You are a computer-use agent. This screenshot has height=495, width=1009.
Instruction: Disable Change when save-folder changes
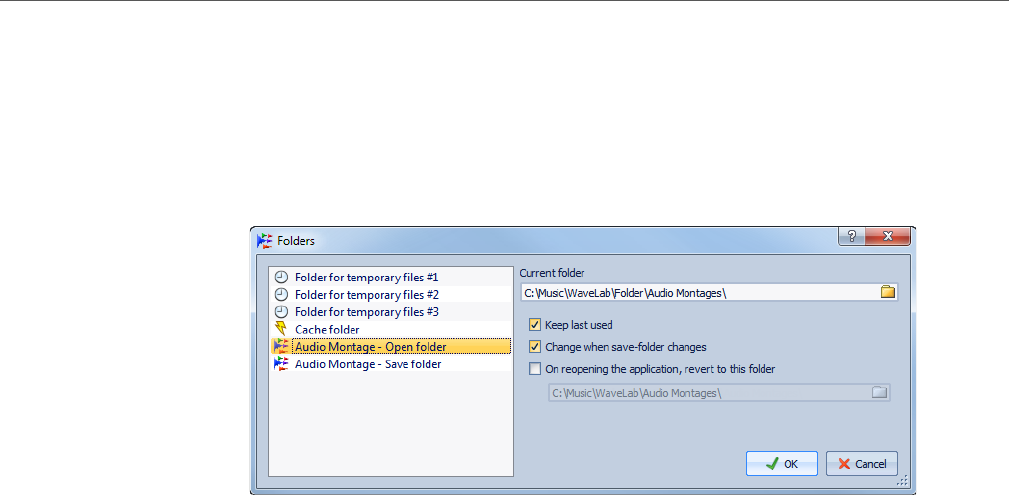pyautogui.click(x=535, y=347)
